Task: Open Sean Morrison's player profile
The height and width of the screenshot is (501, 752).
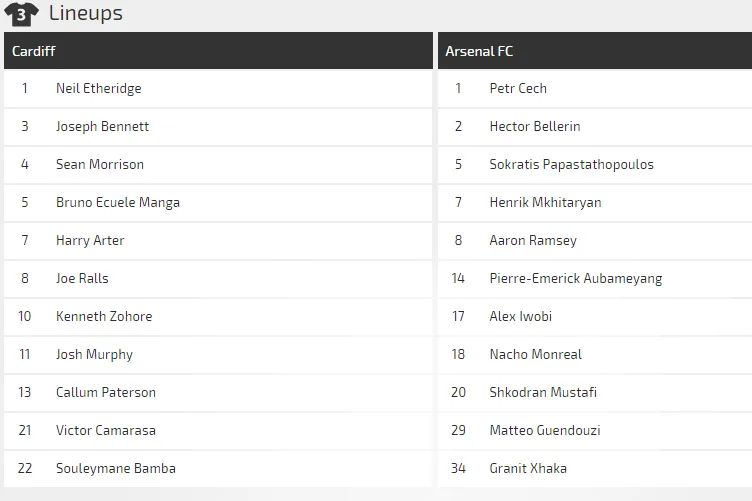Action: point(99,164)
